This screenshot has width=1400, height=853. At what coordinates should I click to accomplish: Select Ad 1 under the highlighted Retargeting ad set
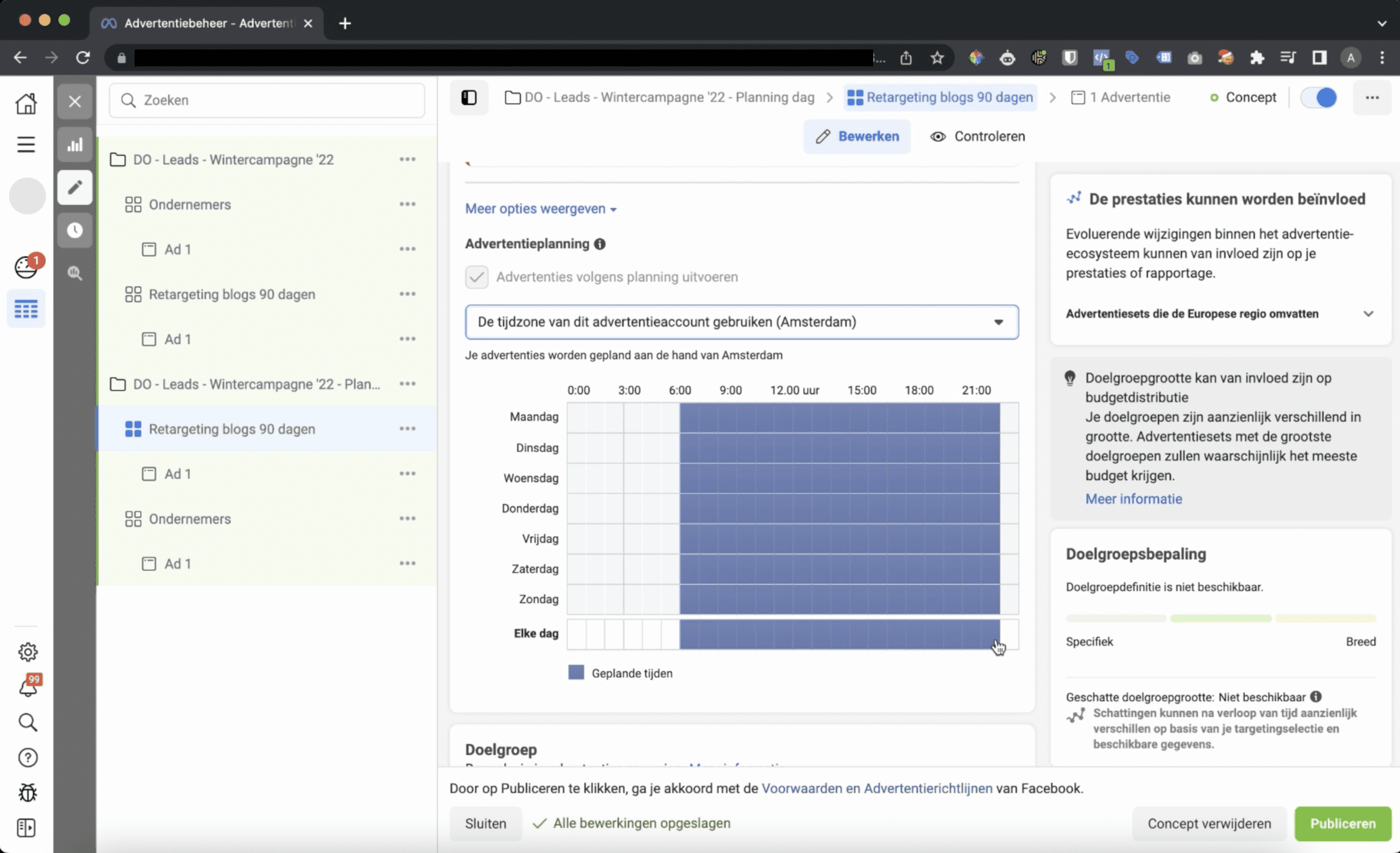coord(177,474)
